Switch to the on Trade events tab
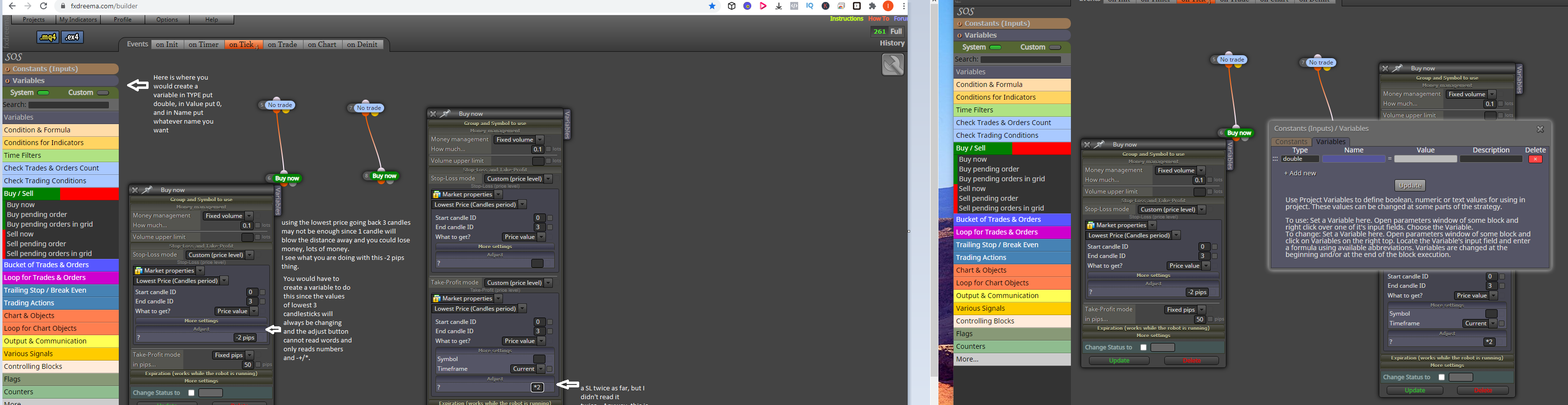This screenshot has width=1568, height=405. [283, 44]
